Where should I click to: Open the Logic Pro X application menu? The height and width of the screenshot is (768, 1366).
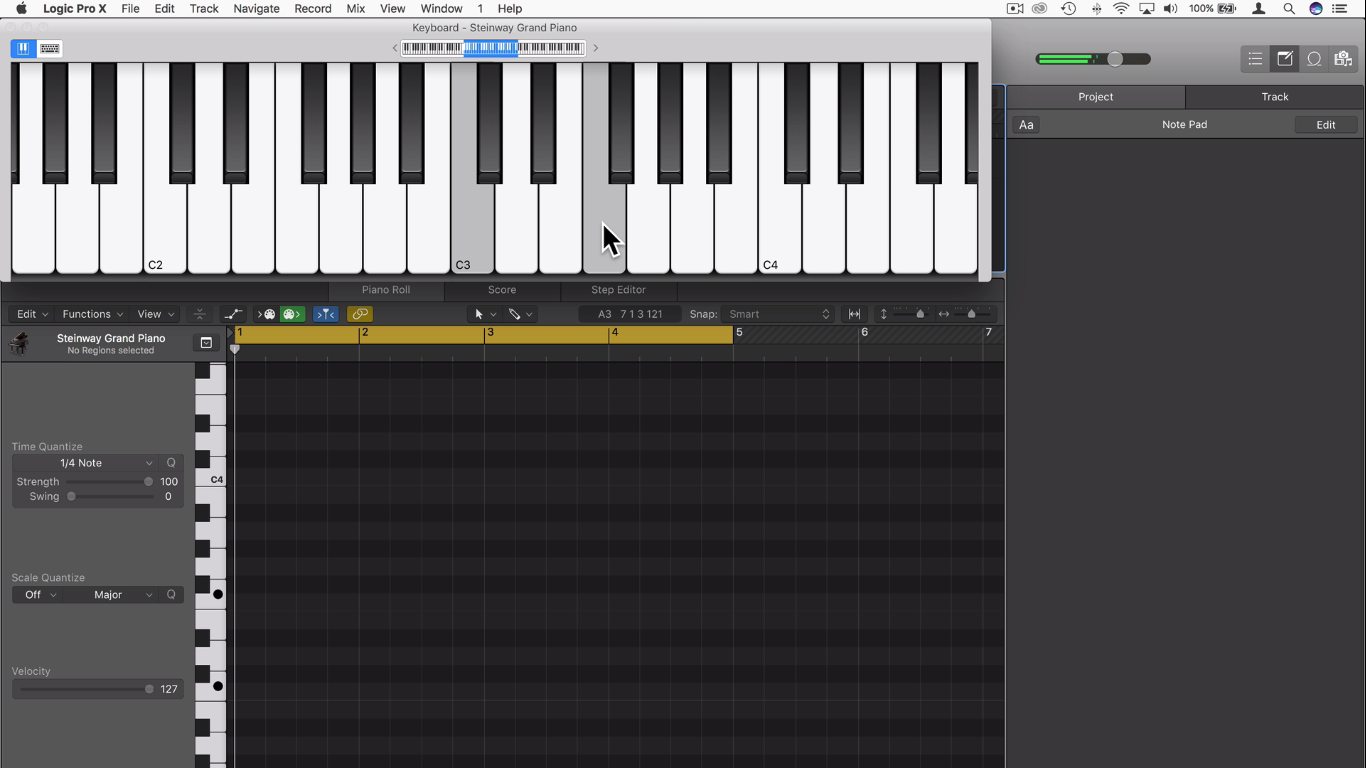[x=75, y=9]
